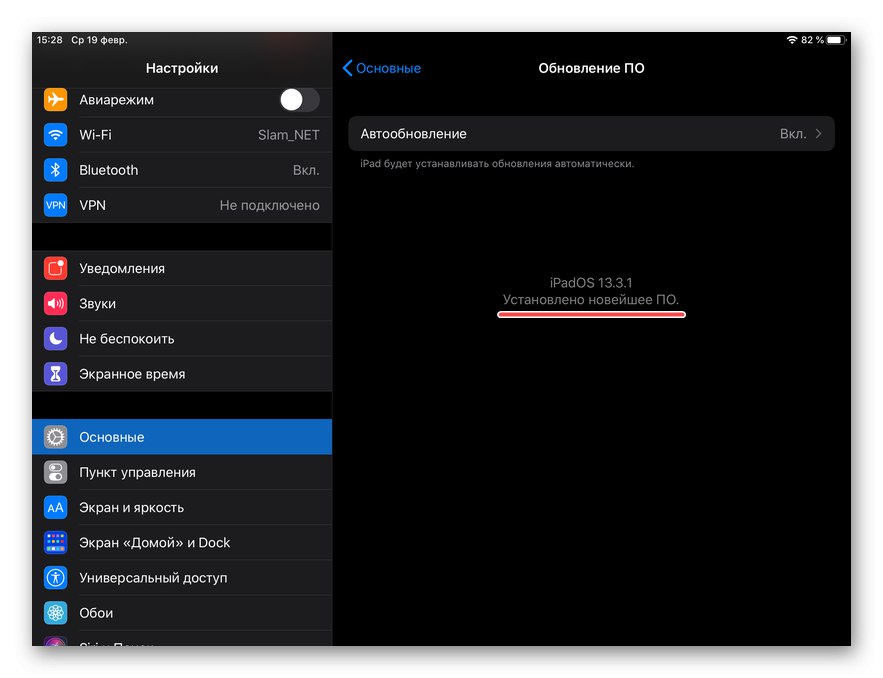
Task: Open Пункт управления settings
Action: click(182, 472)
